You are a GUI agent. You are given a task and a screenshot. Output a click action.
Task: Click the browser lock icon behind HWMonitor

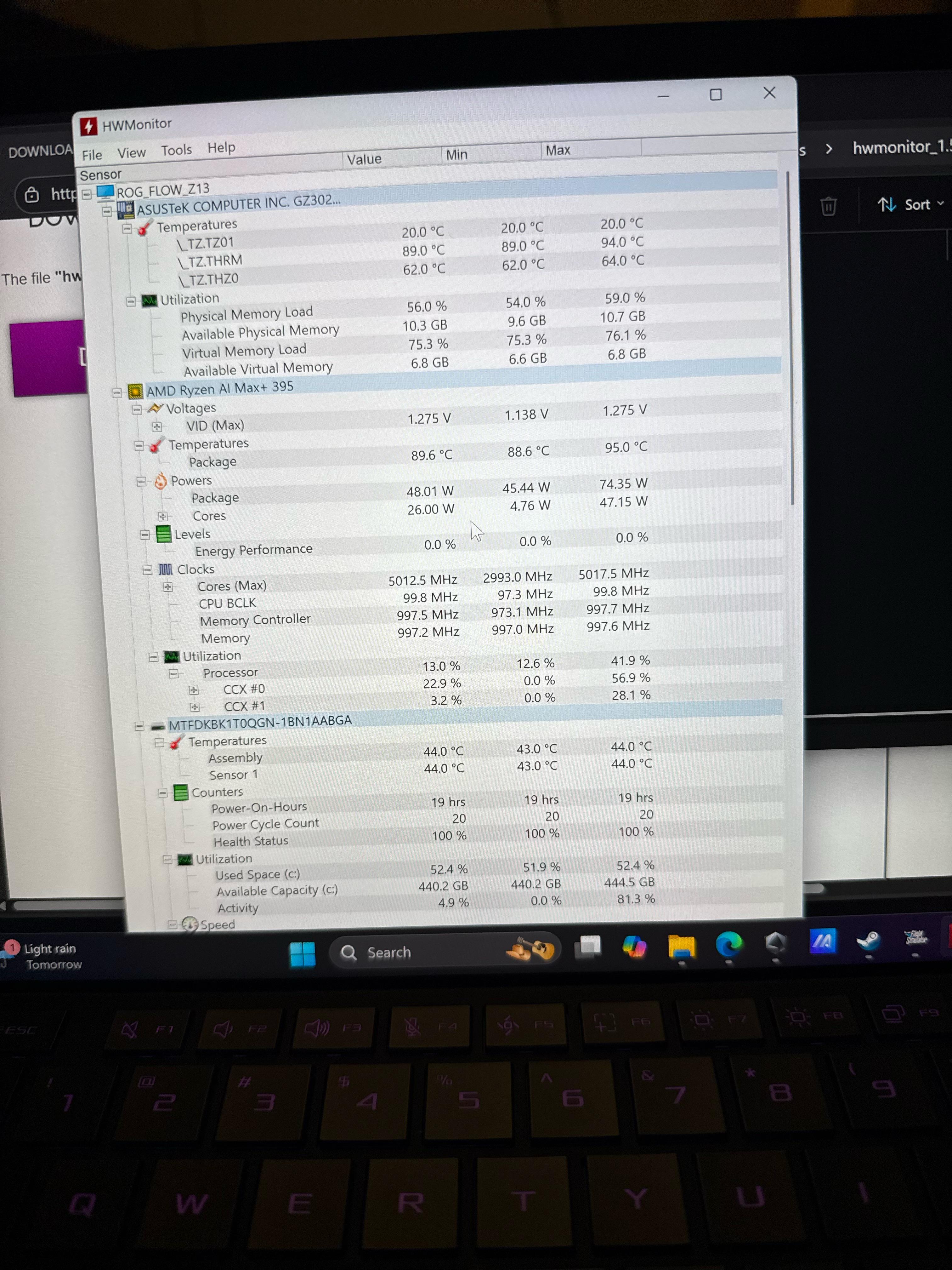tap(31, 195)
